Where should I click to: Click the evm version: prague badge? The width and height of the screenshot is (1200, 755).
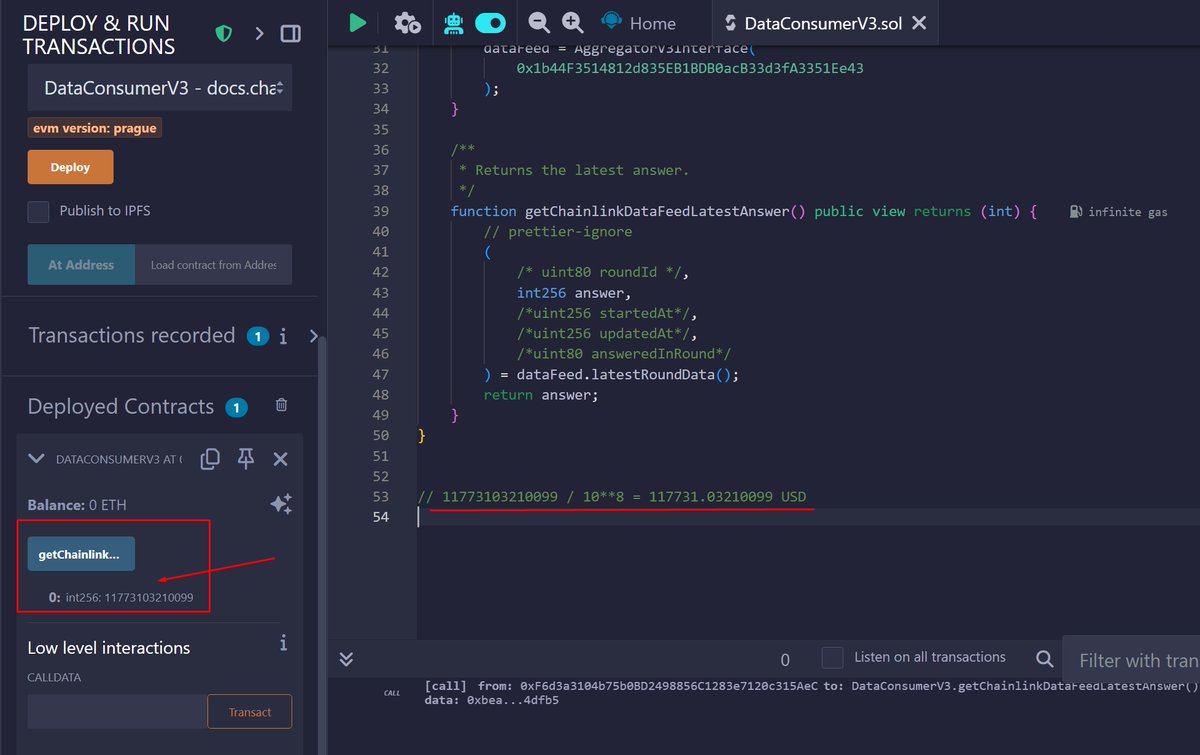94,128
